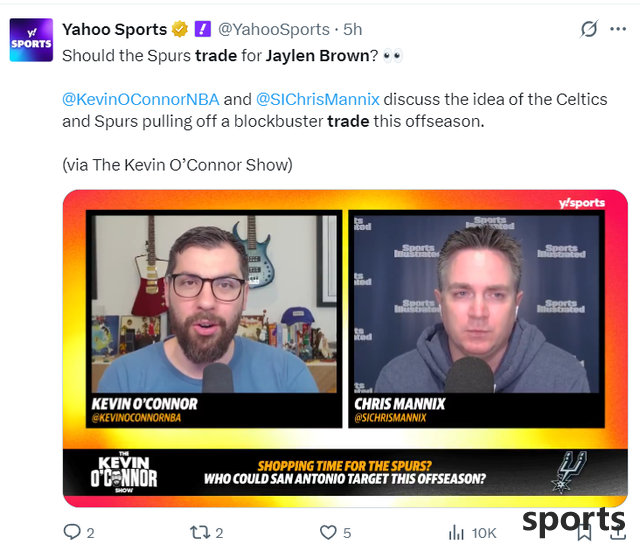Open the three-dot more options menu
Image resolution: width=640 pixels, height=551 pixels.
(x=618, y=29)
